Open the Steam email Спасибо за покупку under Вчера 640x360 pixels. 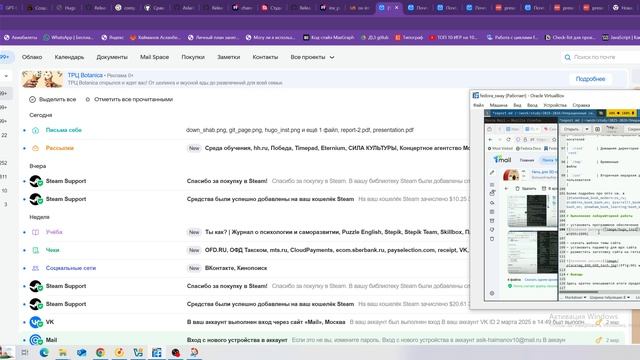245,181
